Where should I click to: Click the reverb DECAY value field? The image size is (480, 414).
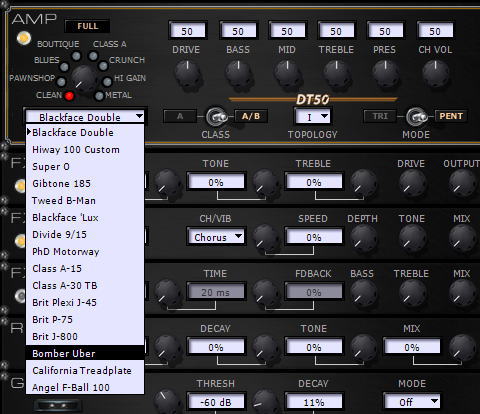tap(216, 347)
